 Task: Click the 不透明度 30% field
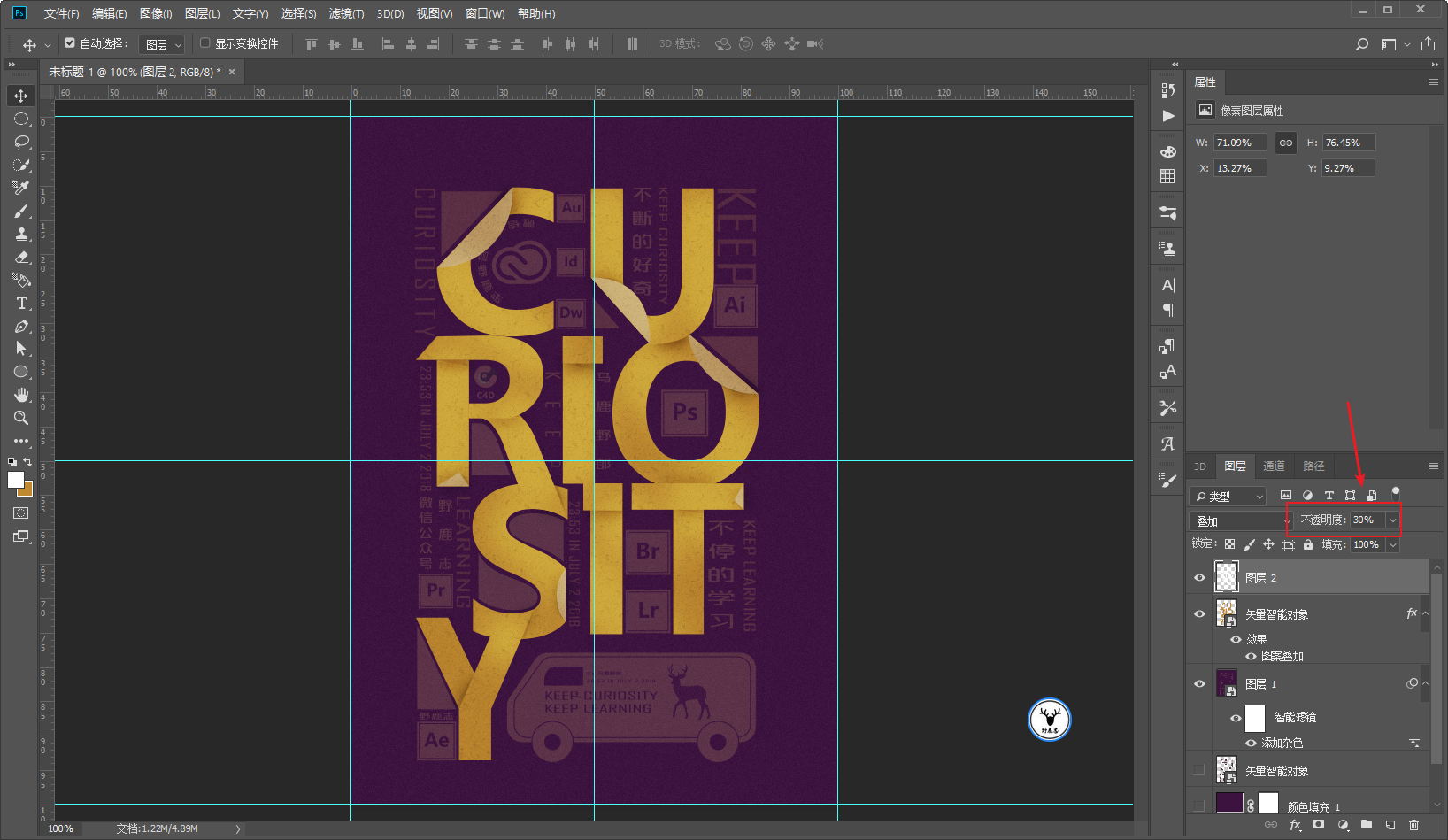tap(1367, 520)
